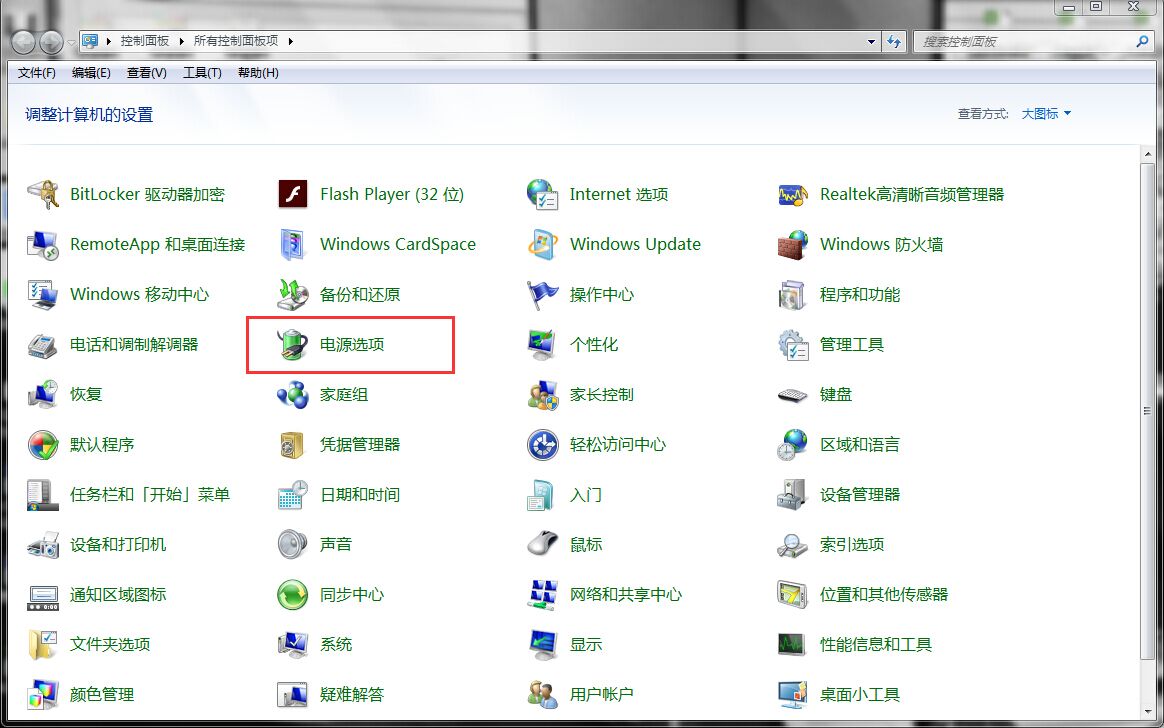Open the 电话和调制解调器 icon
Viewport: 1164px width, 728px height.
[42, 345]
